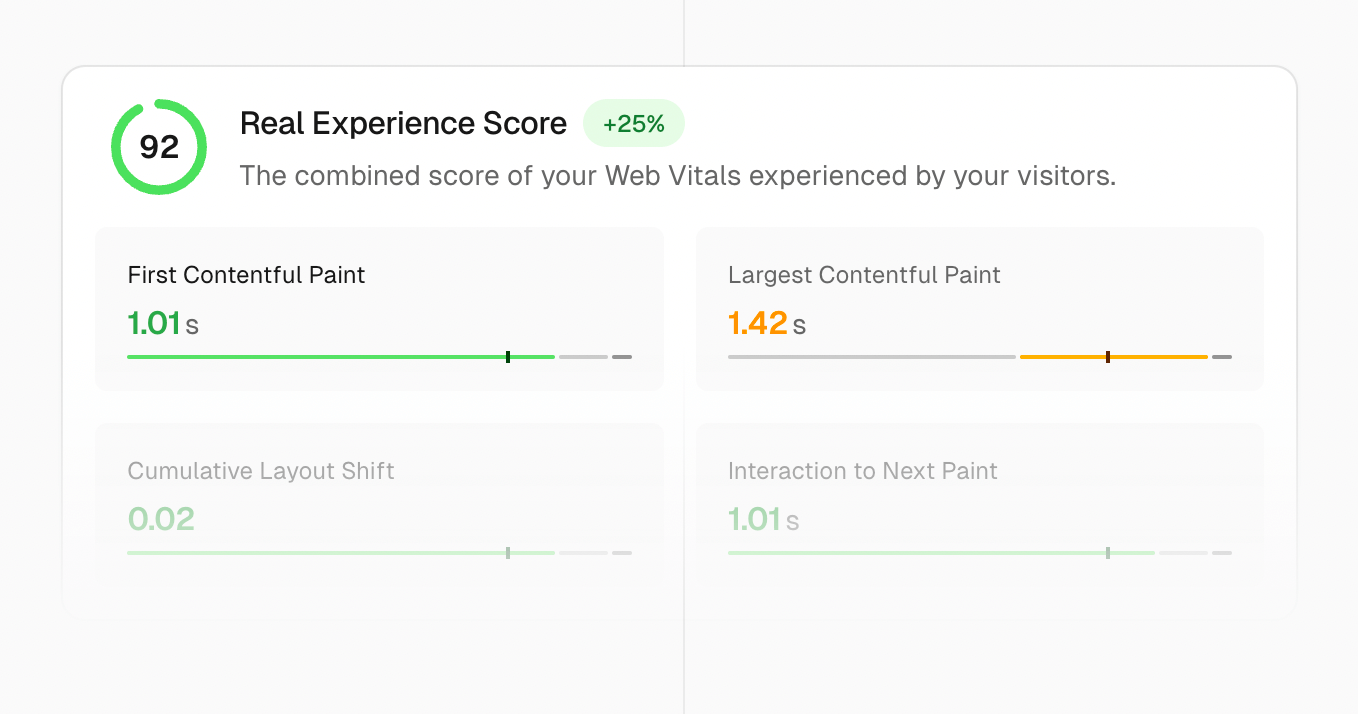
Task: Click the Web Vitals description text
Action: pyautogui.click(x=677, y=176)
